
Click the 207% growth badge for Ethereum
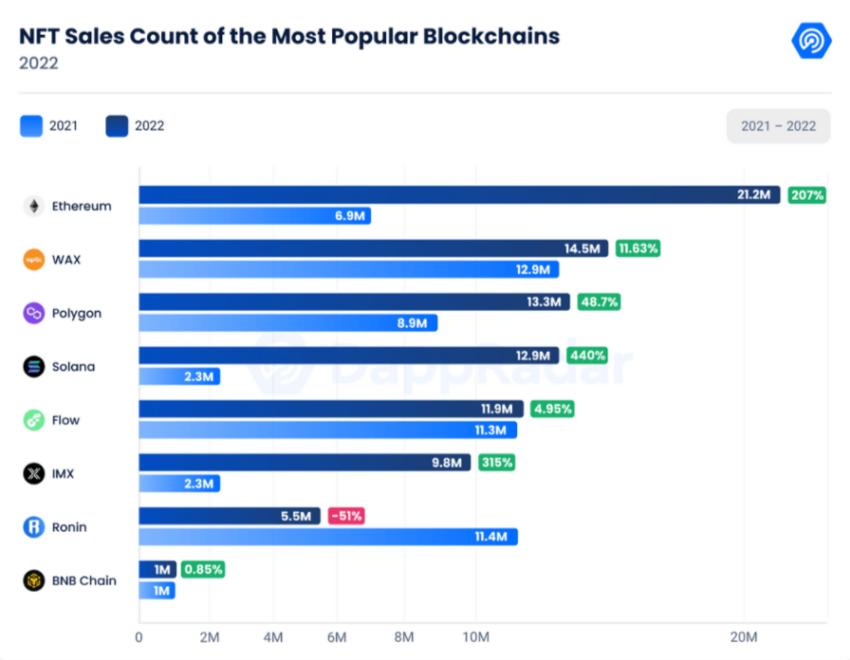coord(807,195)
